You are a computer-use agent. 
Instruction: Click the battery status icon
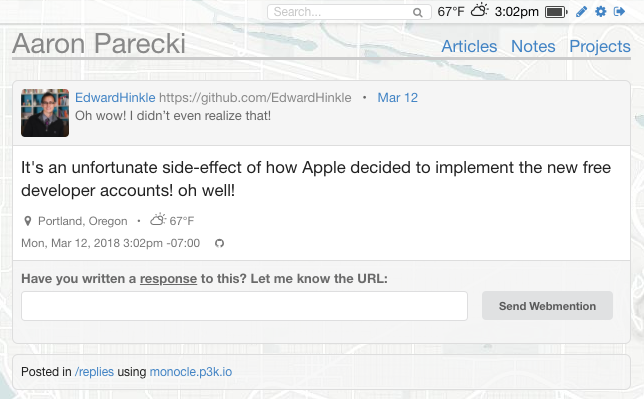[556, 12]
